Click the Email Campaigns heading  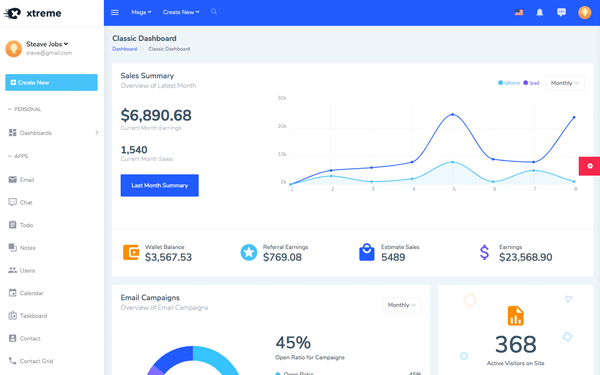pos(150,298)
